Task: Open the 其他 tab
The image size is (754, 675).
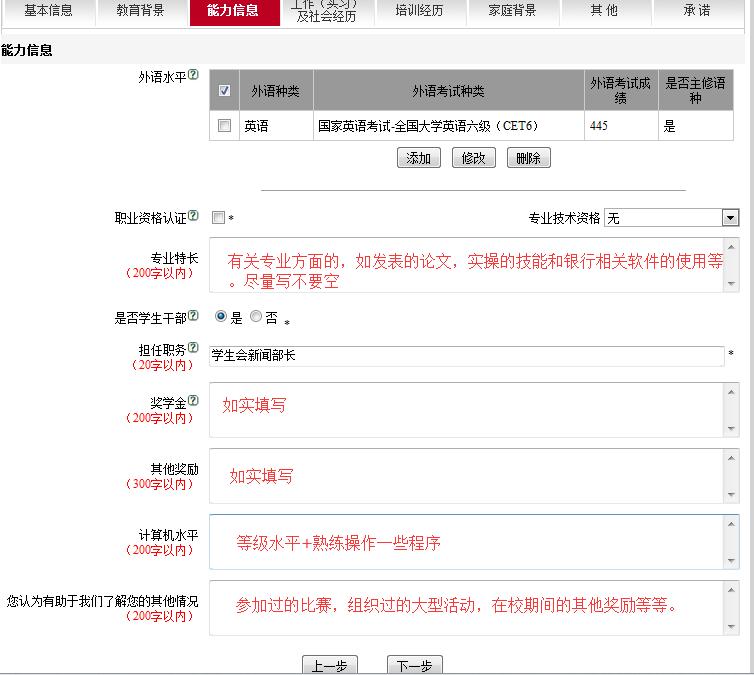Action: (604, 11)
